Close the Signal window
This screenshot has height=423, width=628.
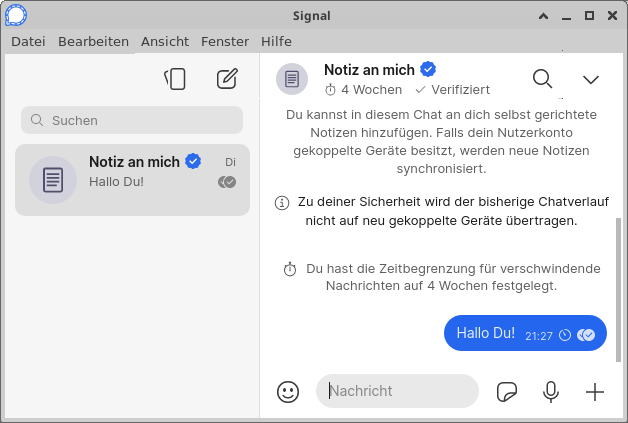coord(612,16)
